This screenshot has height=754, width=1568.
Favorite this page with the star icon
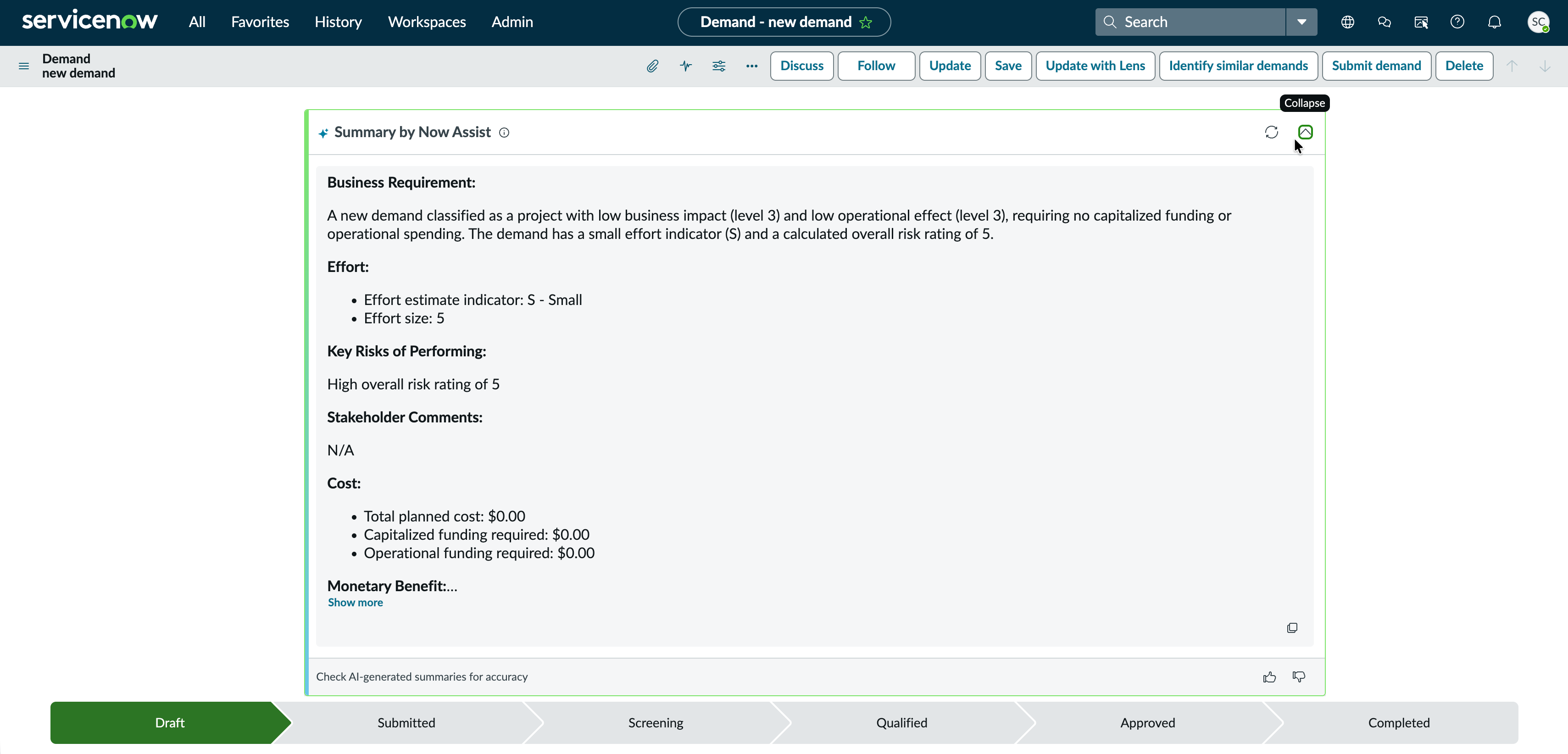coord(866,22)
